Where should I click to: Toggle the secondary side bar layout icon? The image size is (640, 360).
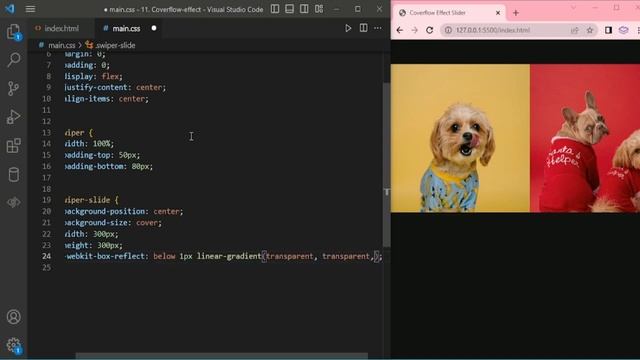(x=304, y=9)
